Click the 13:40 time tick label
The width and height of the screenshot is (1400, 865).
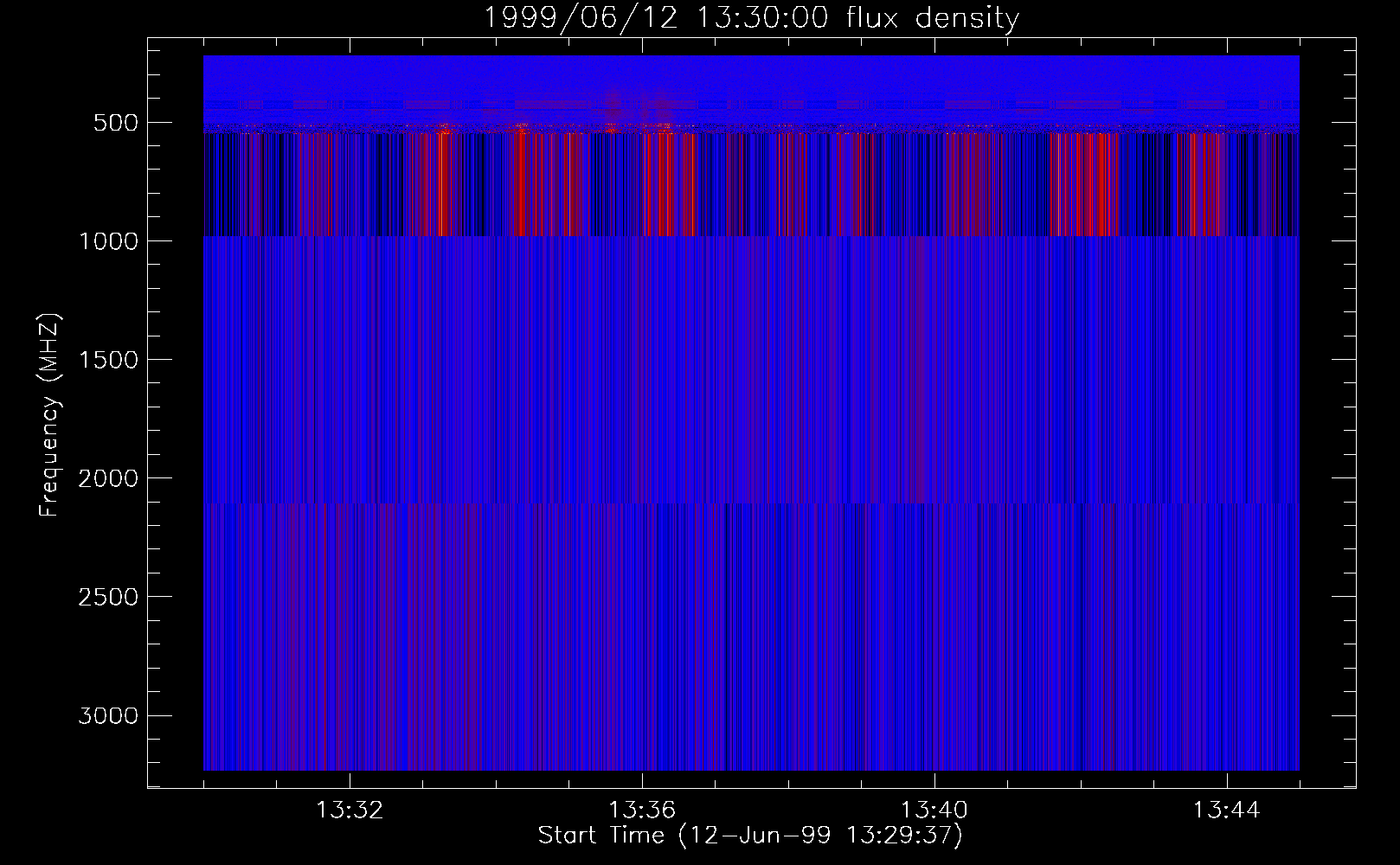[934, 811]
